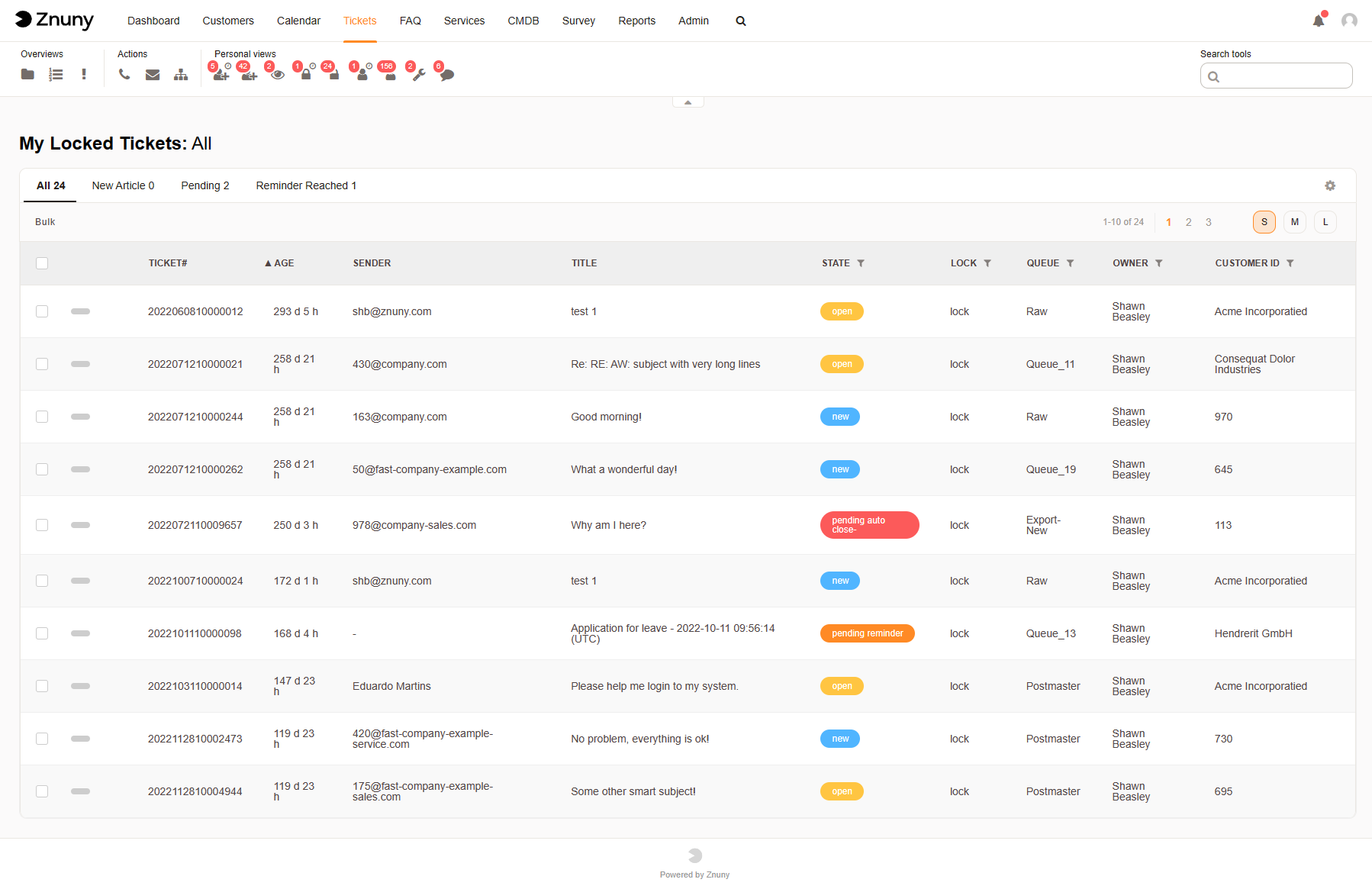Image resolution: width=1372 pixels, height=889 pixels.
Task: Open the State column filter dropdown
Action: (x=861, y=263)
